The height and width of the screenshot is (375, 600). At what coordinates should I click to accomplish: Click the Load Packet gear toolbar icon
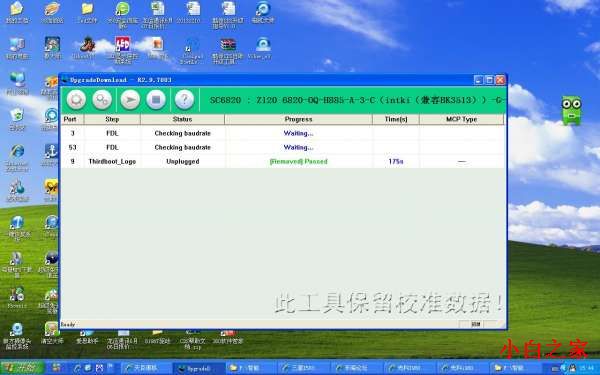(76, 100)
